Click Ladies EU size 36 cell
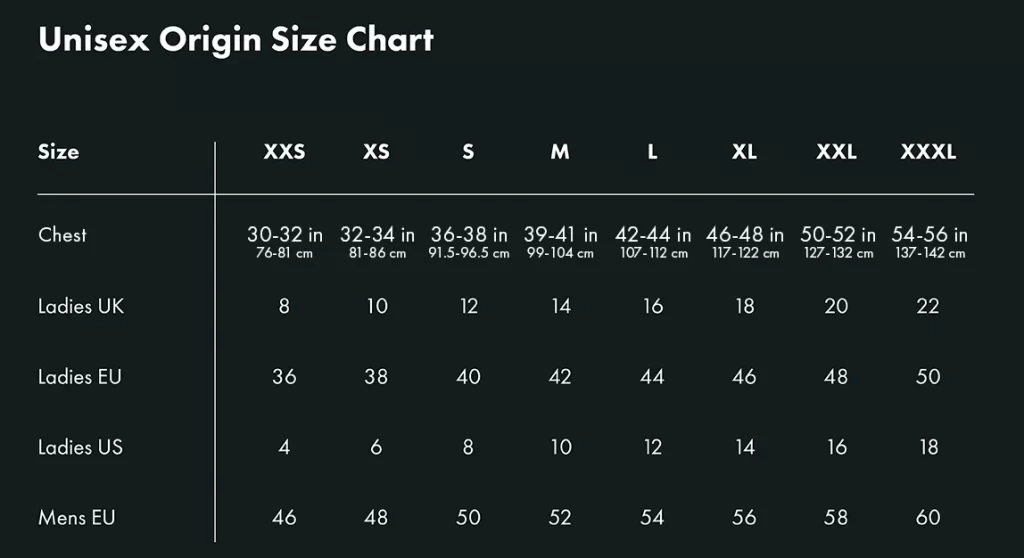 click(x=284, y=377)
